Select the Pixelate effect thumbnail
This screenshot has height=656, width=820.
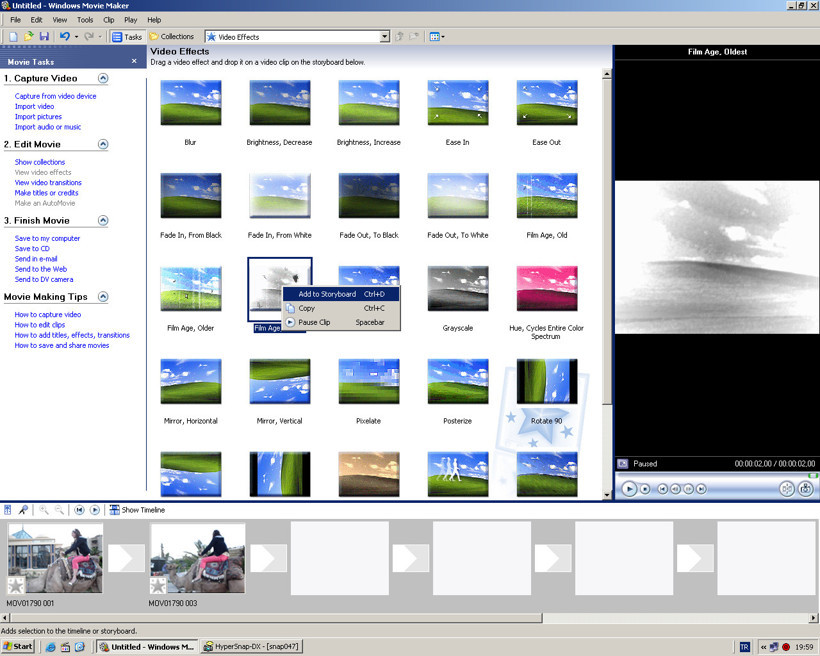369,381
